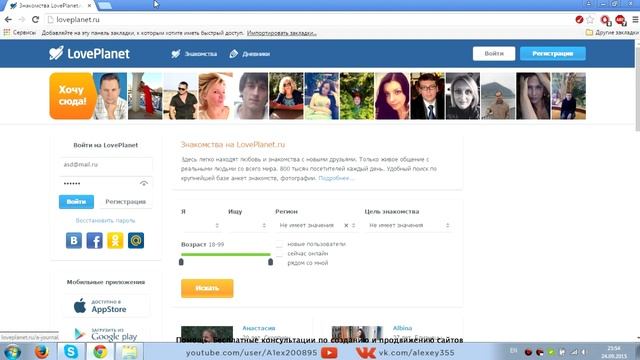Click the Google play download badge

[106, 334]
